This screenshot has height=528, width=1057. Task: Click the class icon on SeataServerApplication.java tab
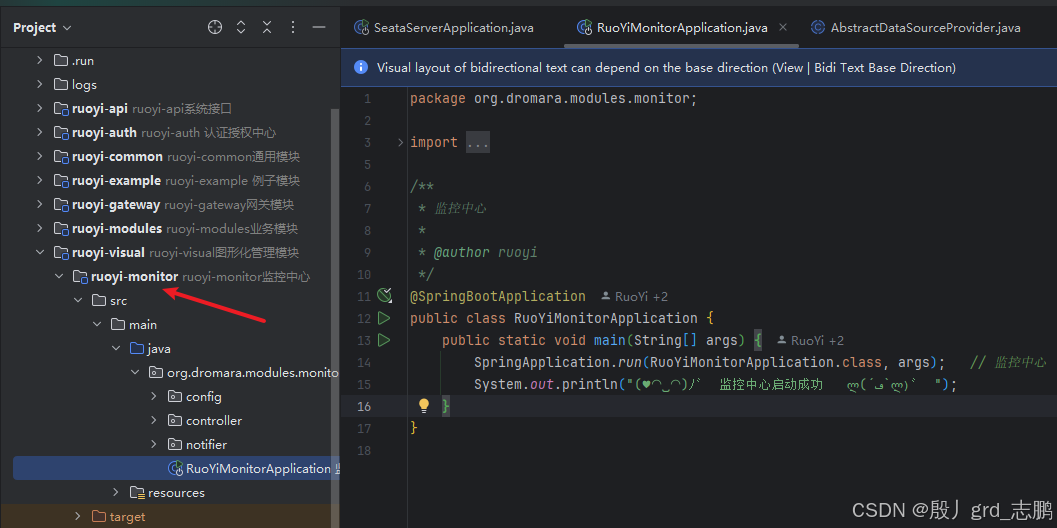[363, 28]
